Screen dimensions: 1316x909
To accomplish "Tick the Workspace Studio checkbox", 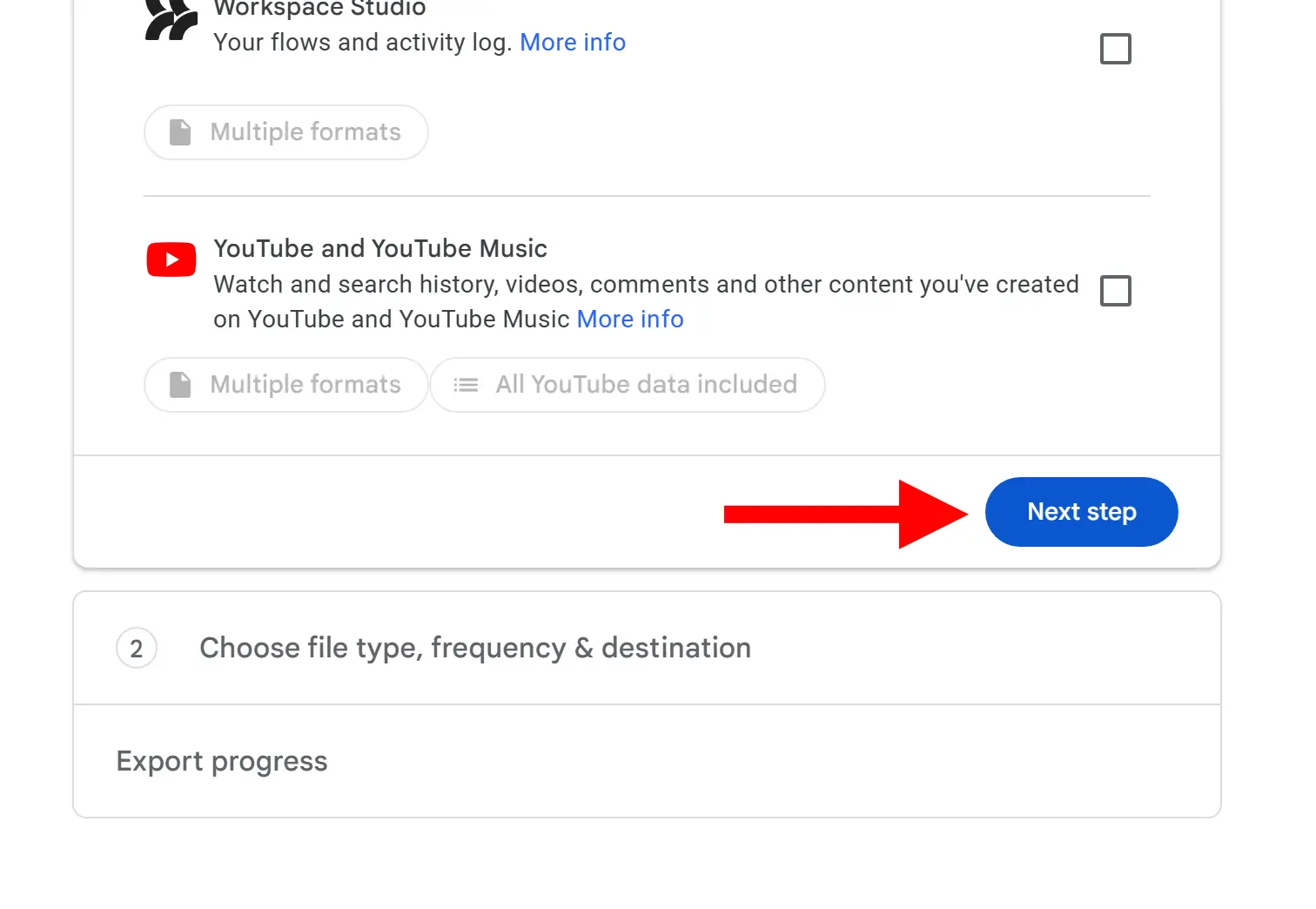I will pyautogui.click(x=1115, y=49).
